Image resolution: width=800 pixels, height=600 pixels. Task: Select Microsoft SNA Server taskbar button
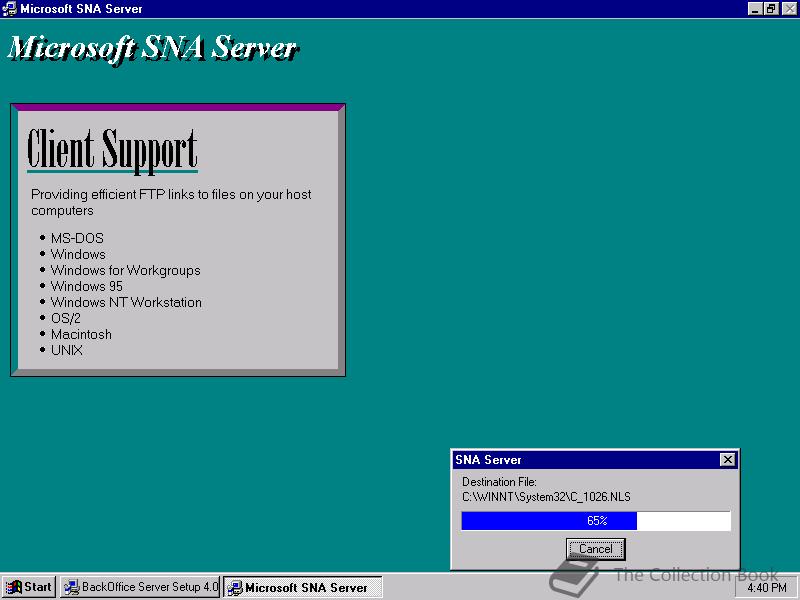click(x=303, y=587)
